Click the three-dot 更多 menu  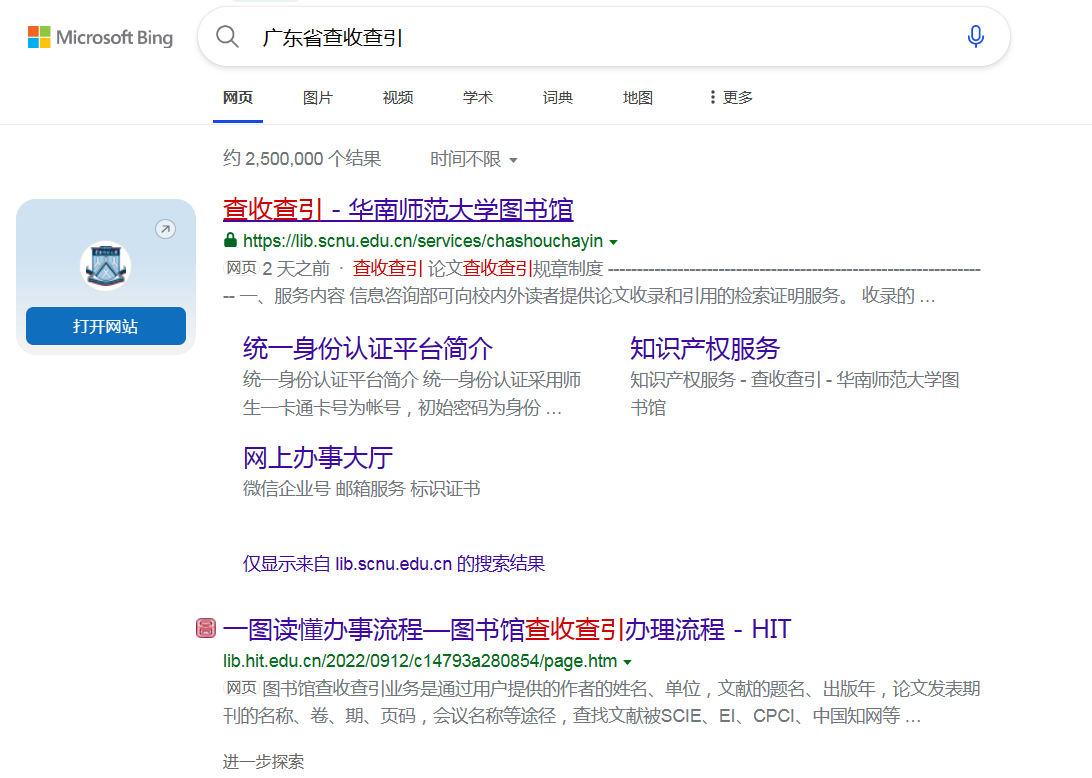tap(731, 98)
